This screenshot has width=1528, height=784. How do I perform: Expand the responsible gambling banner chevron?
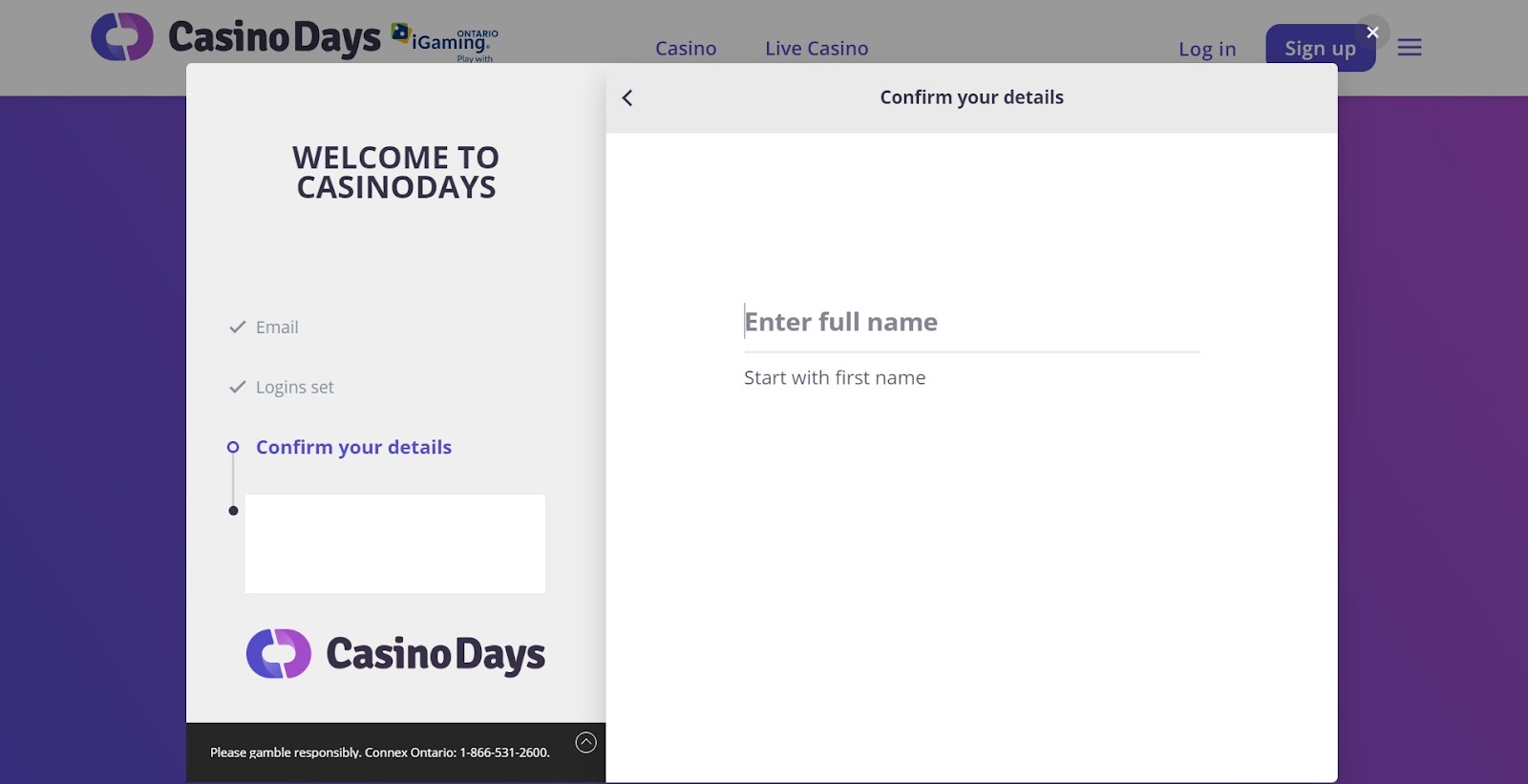pyautogui.click(x=586, y=742)
